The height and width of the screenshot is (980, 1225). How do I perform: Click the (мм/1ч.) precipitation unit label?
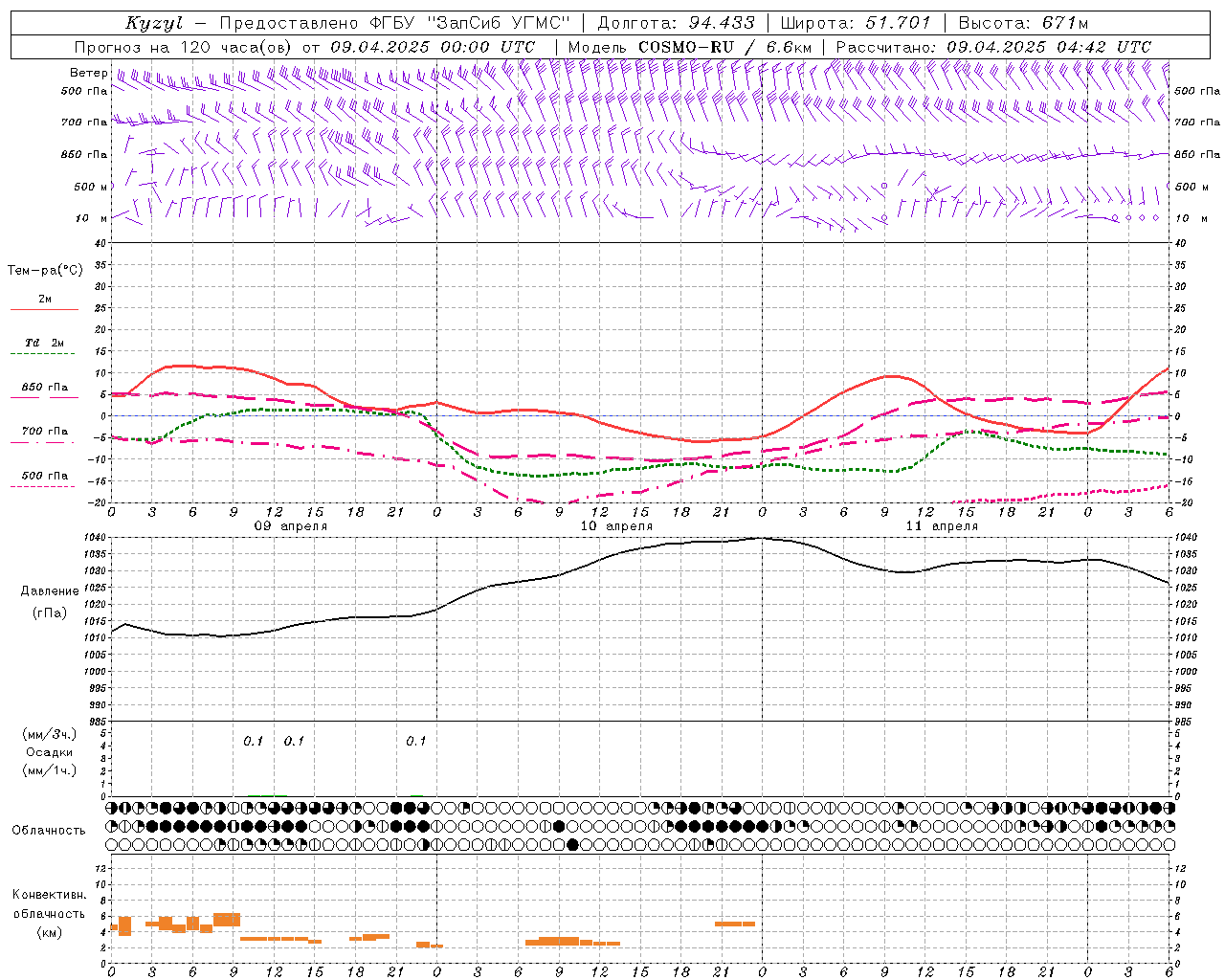[49, 770]
